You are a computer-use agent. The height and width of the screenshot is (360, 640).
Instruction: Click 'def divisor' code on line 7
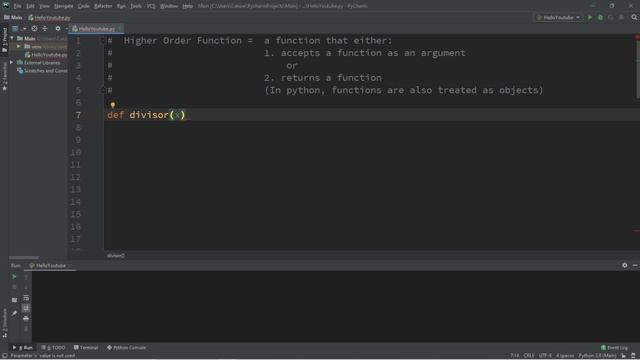[x=138, y=115]
